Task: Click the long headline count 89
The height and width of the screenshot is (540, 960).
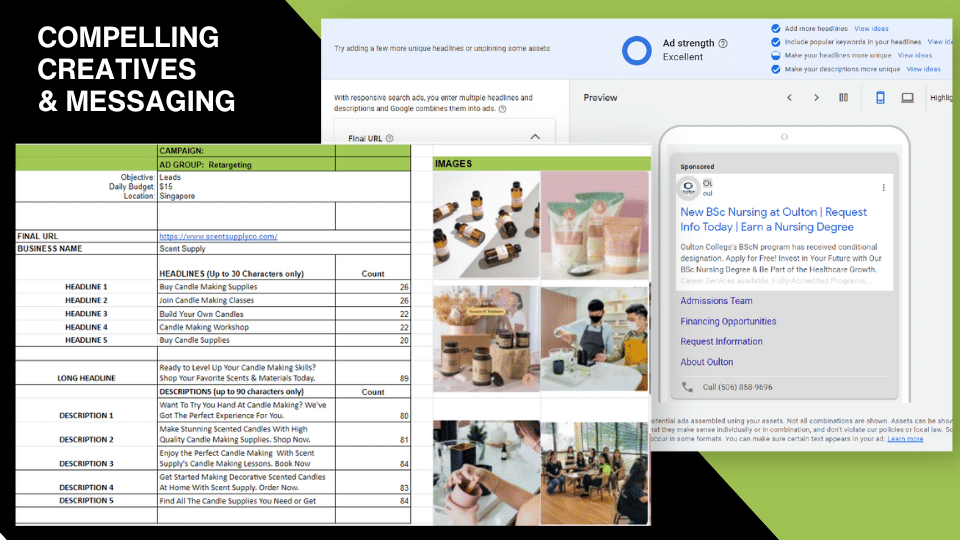Action: coord(404,379)
